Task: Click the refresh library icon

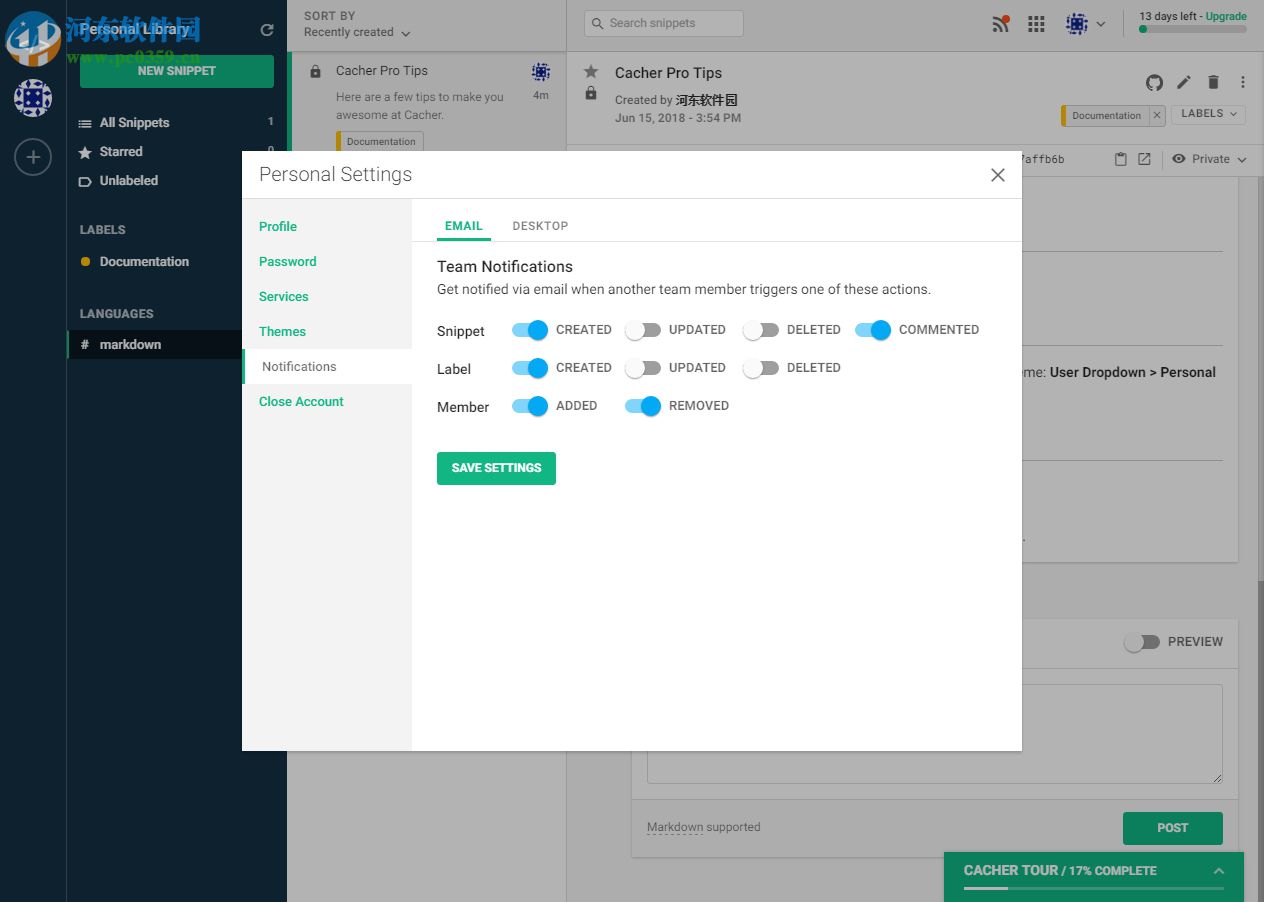Action: tap(267, 30)
